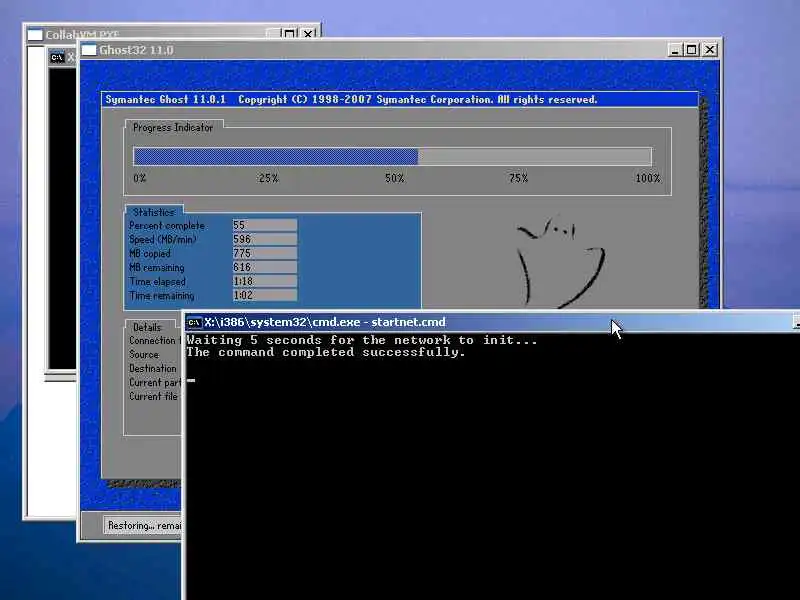Viewport: 800px width, 600px height.
Task: Click the 25% mark under progress bar
Action: click(x=268, y=178)
